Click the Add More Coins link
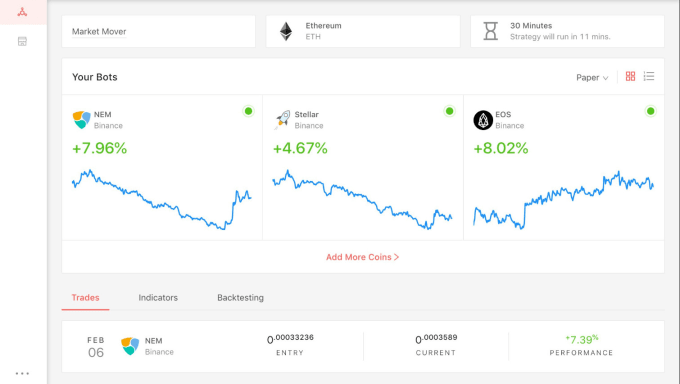Viewport: 680px width, 384px height. [363, 257]
